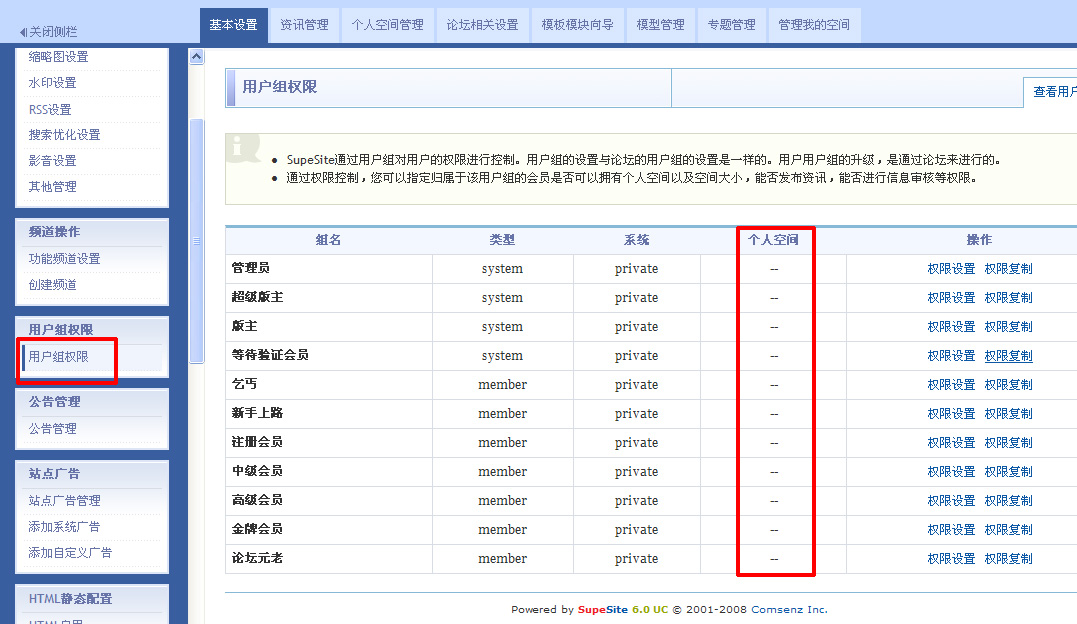Open the 模型管理 tab

tap(660, 25)
